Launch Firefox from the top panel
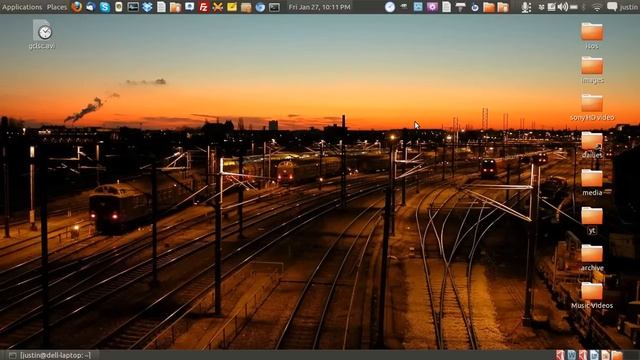 76,7
